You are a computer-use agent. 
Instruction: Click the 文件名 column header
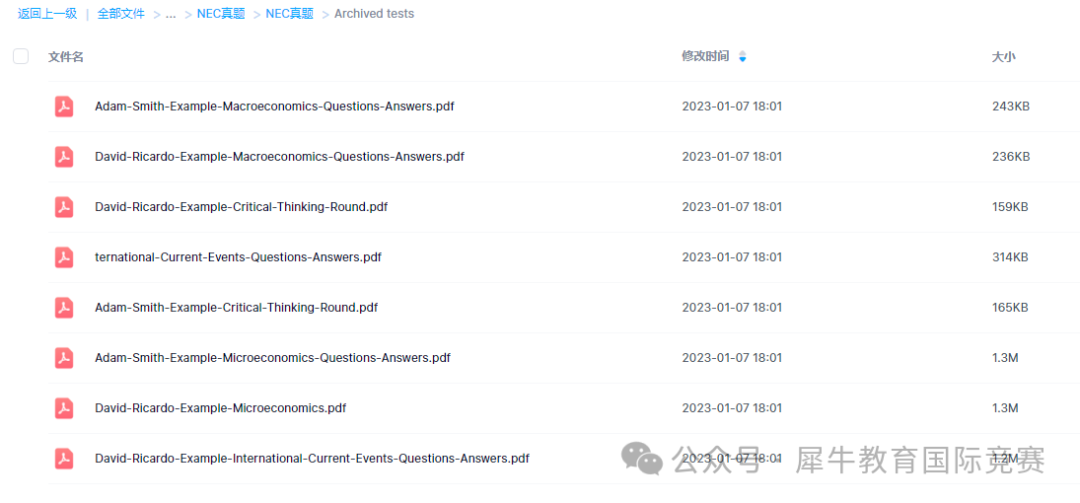(x=66, y=57)
